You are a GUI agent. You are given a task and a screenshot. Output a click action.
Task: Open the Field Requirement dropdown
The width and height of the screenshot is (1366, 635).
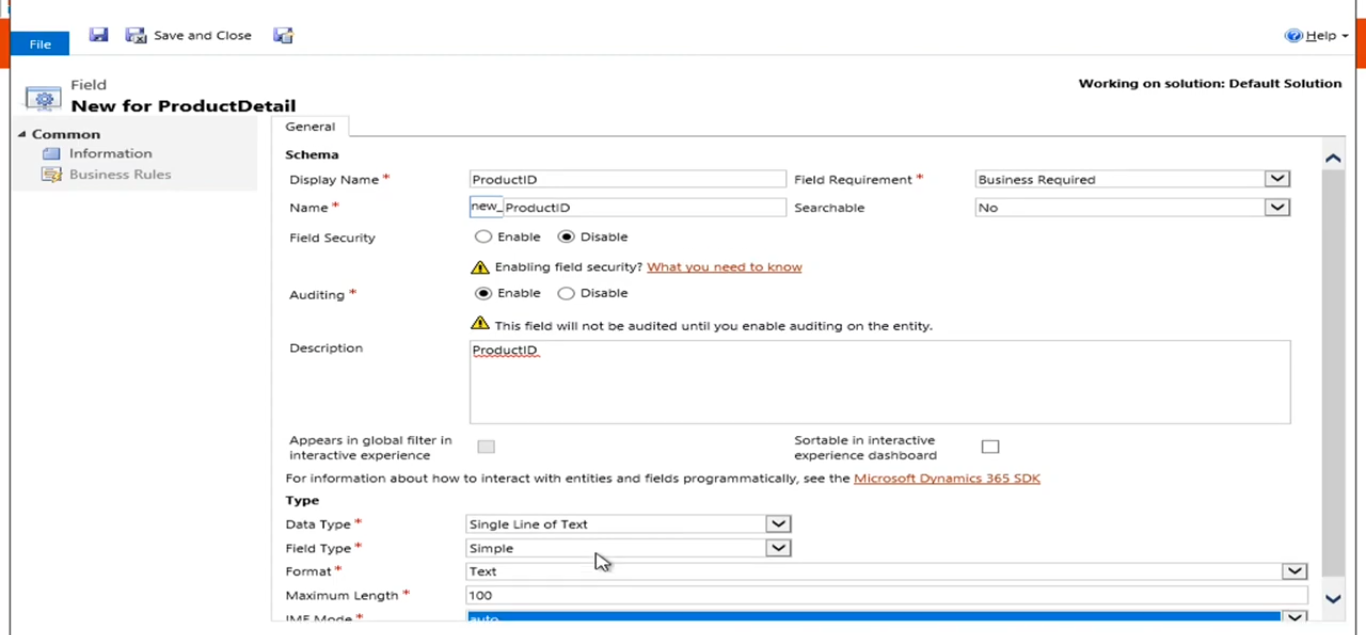[1277, 179]
